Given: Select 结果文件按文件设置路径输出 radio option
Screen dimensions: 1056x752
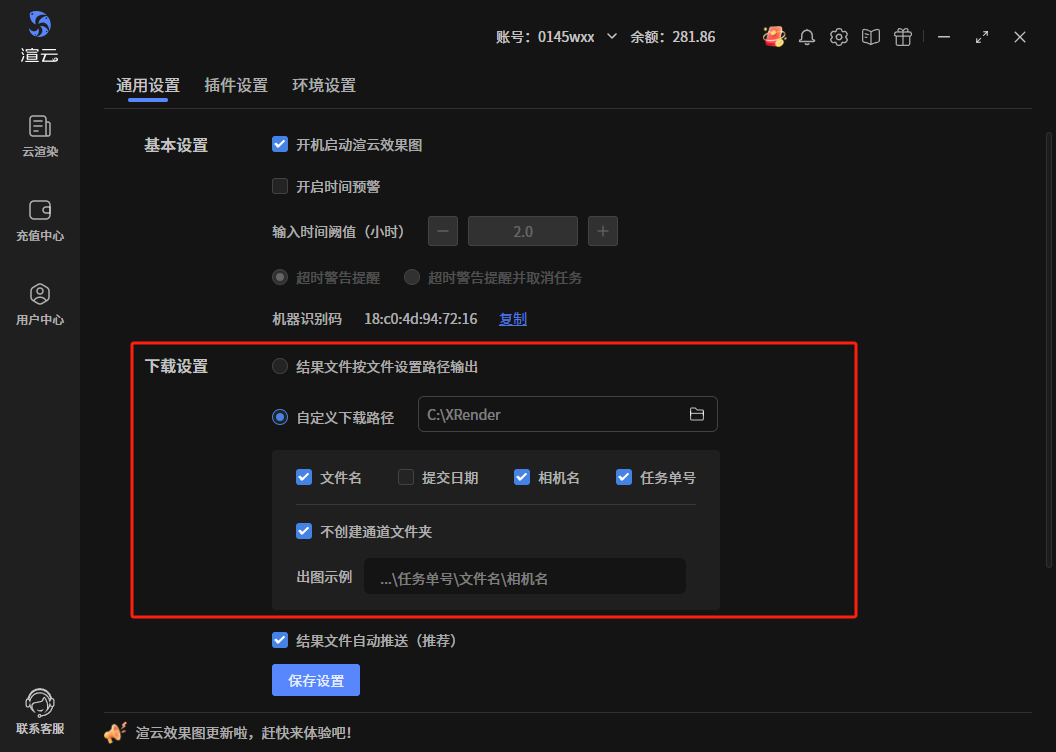Looking at the screenshot, I should (280, 367).
